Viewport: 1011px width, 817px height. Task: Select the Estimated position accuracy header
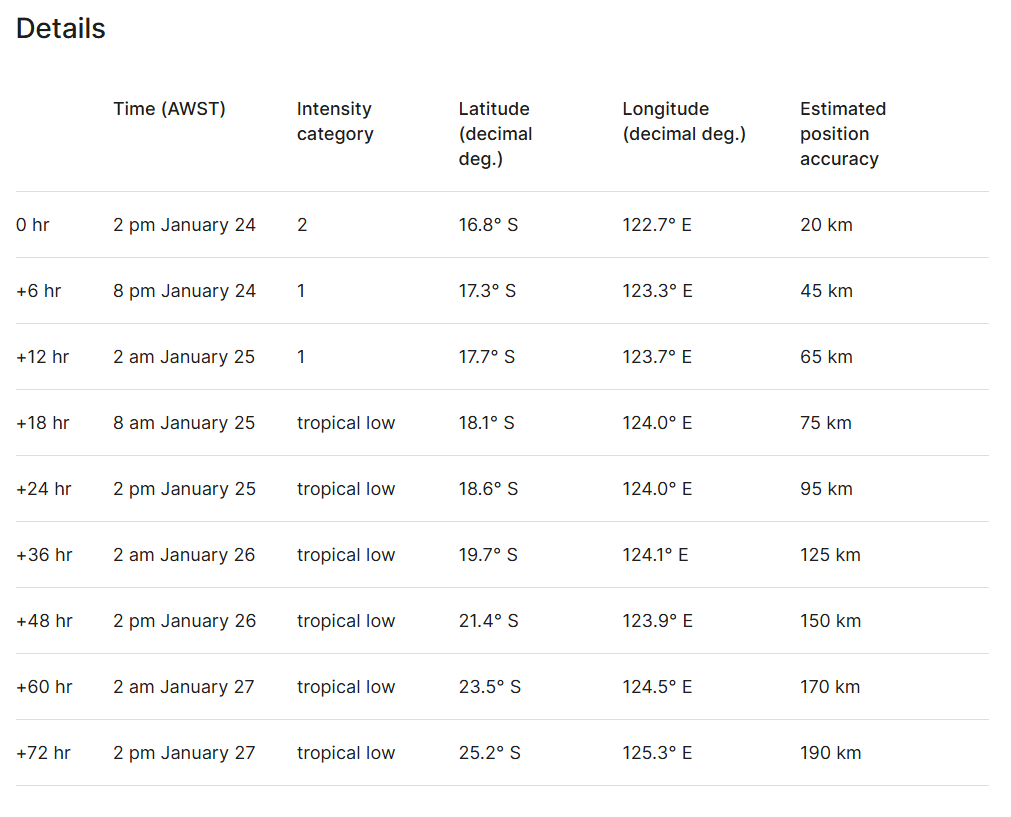(x=843, y=134)
